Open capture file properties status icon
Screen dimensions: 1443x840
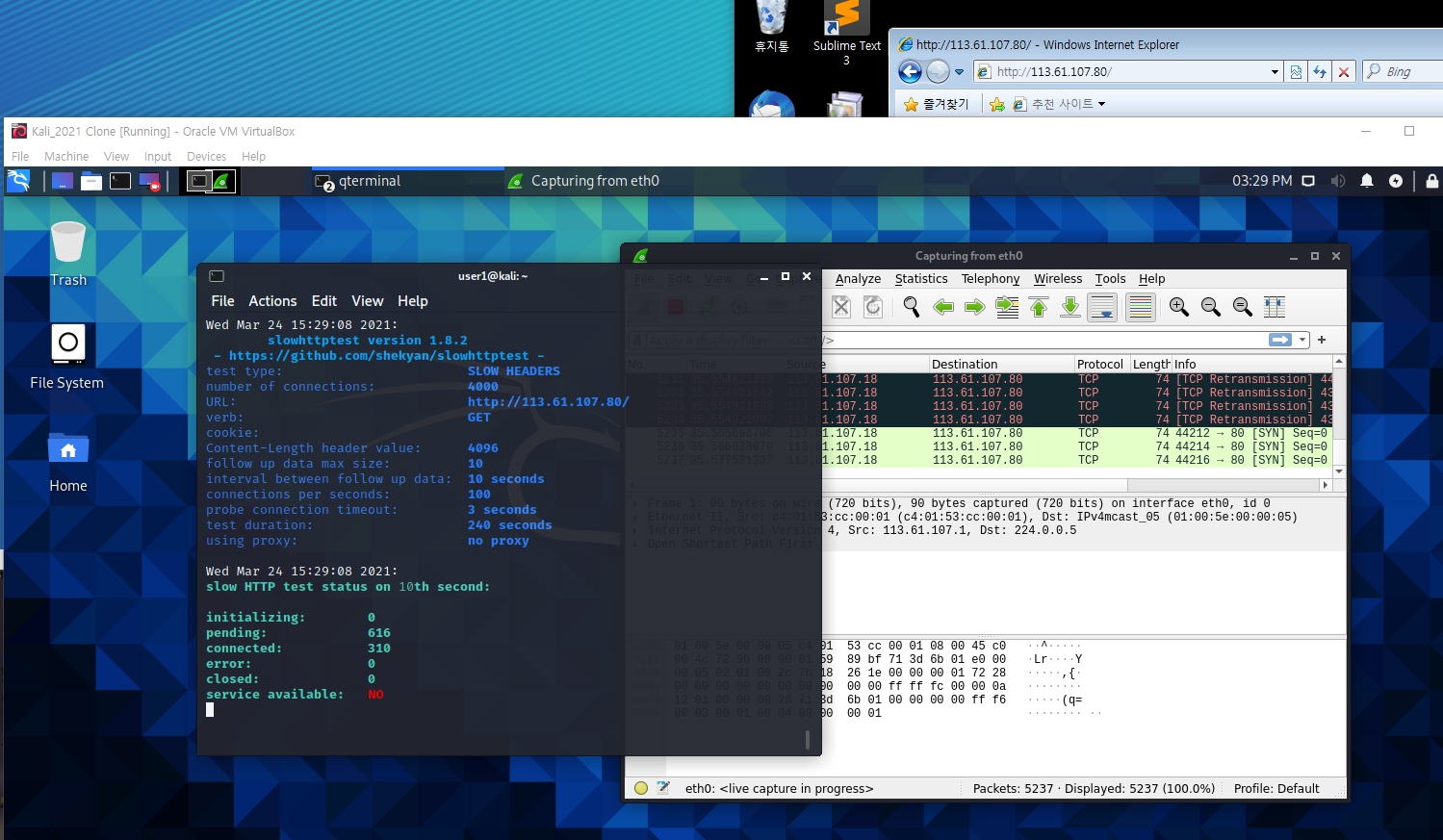(663, 788)
